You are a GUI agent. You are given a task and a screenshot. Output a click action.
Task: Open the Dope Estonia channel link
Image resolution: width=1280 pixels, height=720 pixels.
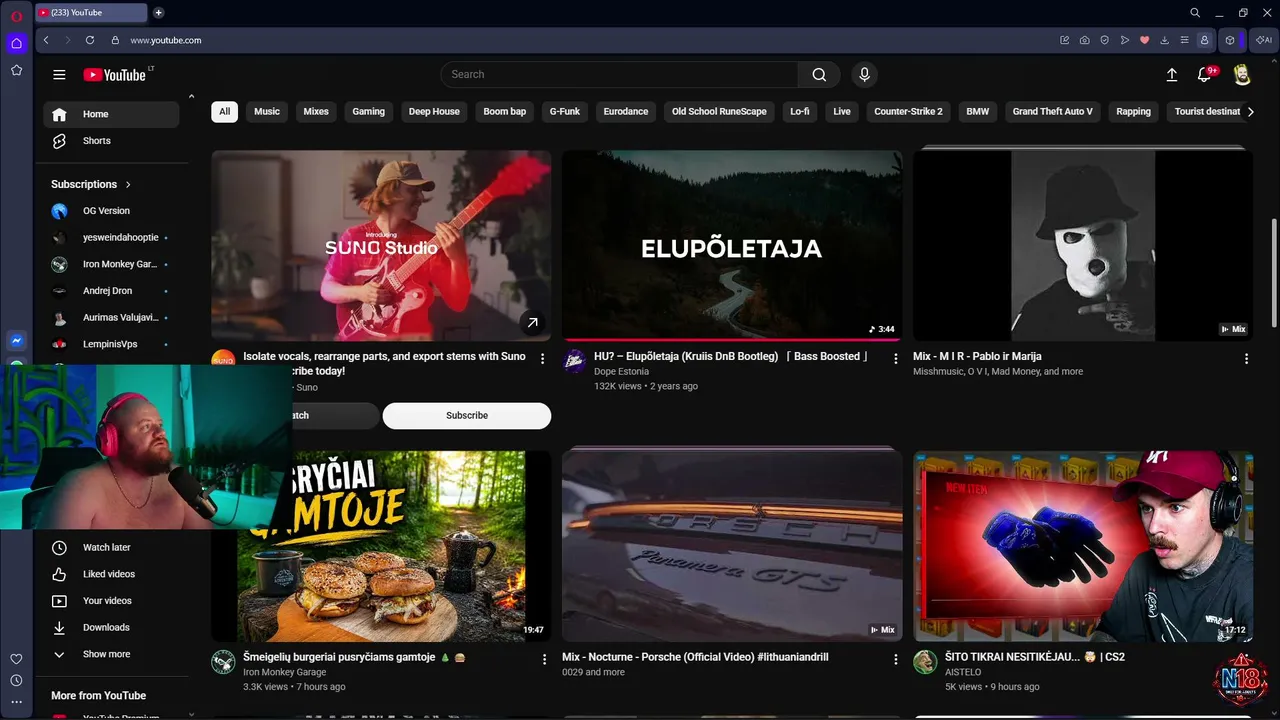tap(621, 372)
